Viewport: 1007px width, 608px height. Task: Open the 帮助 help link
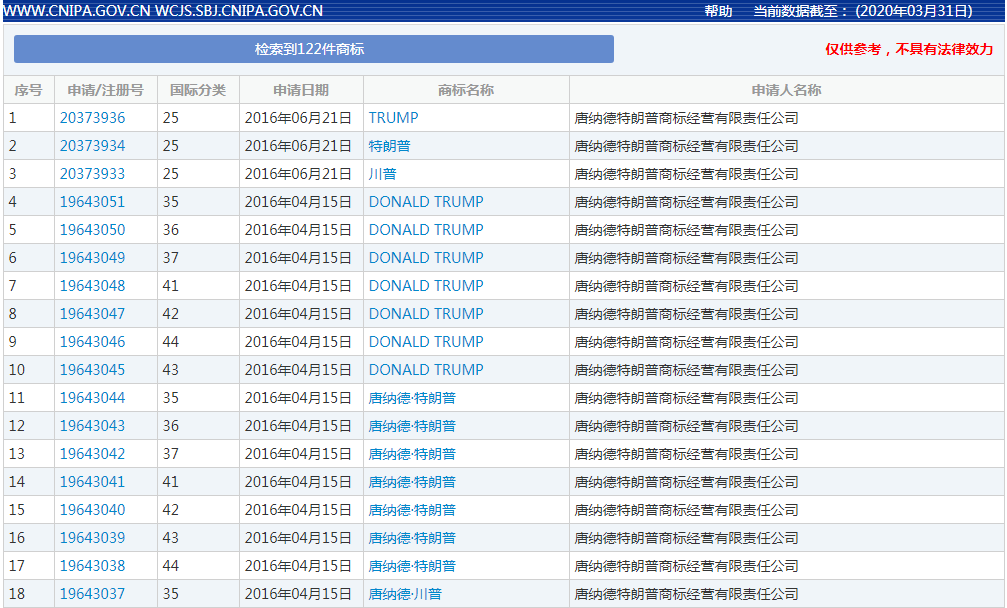pos(718,11)
